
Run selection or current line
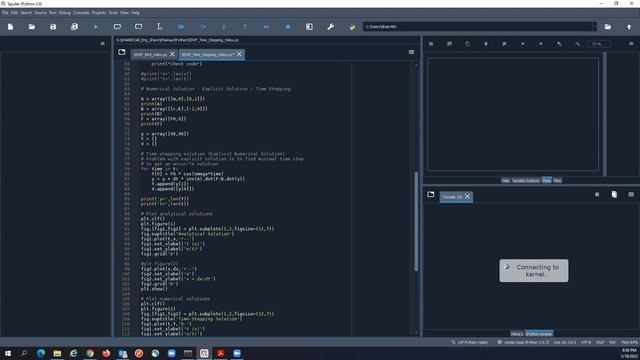(x=160, y=27)
